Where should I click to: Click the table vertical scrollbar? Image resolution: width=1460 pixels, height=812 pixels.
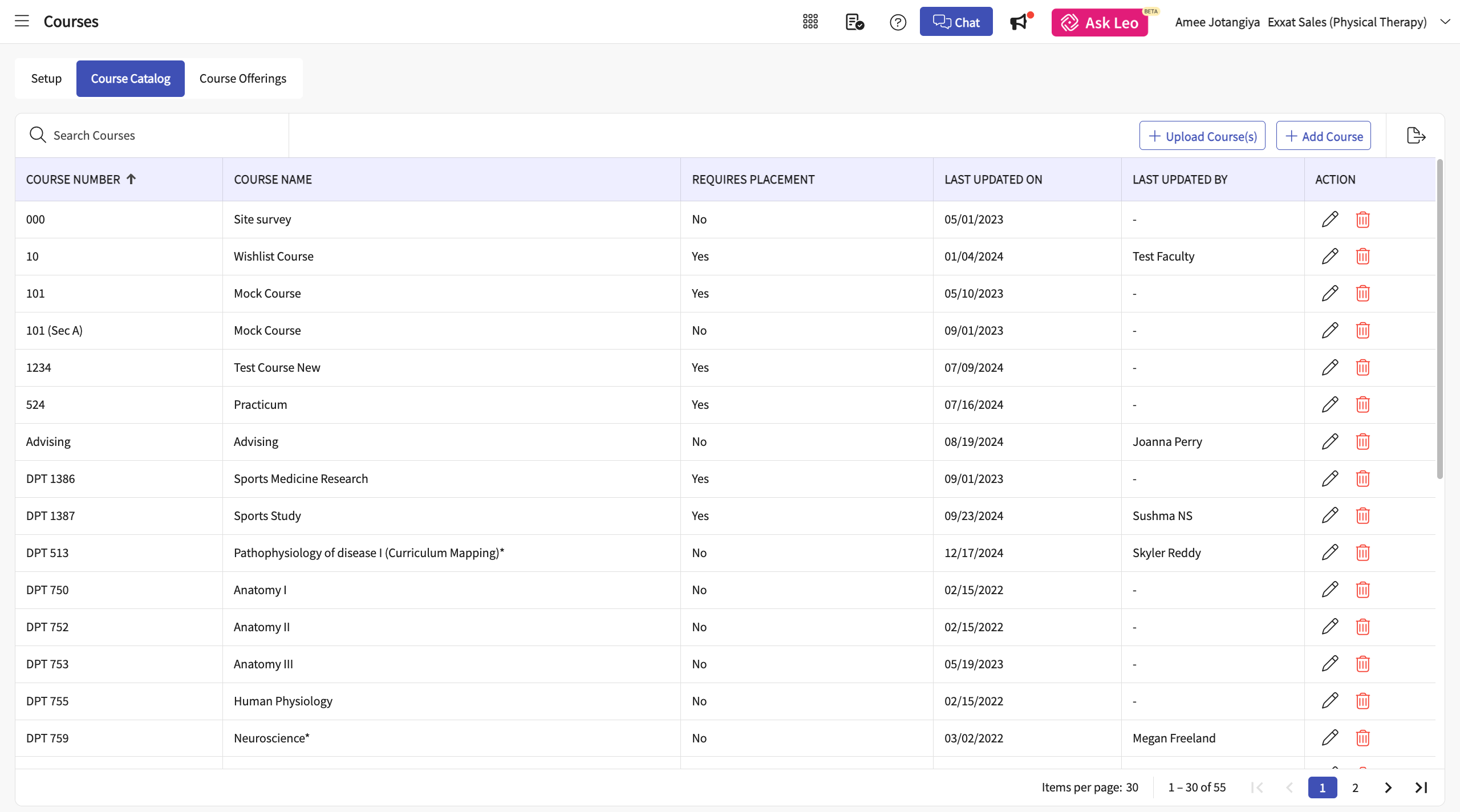coord(1439,319)
